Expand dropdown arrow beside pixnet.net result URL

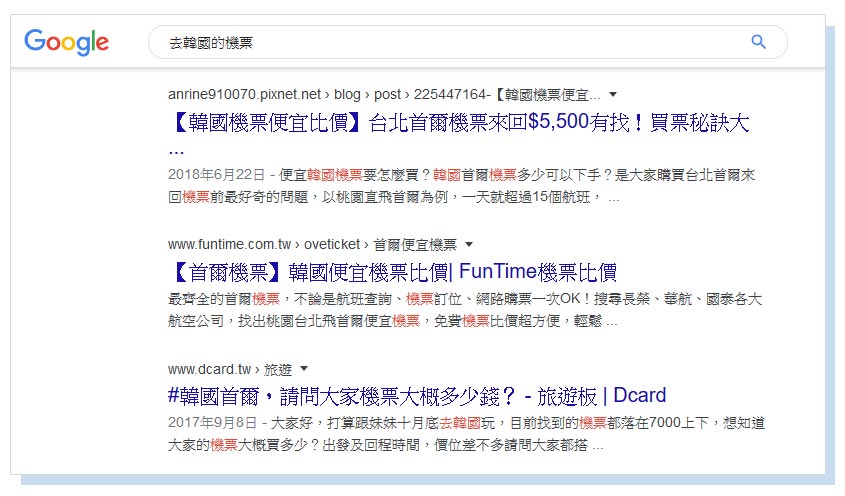coord(613,95)
